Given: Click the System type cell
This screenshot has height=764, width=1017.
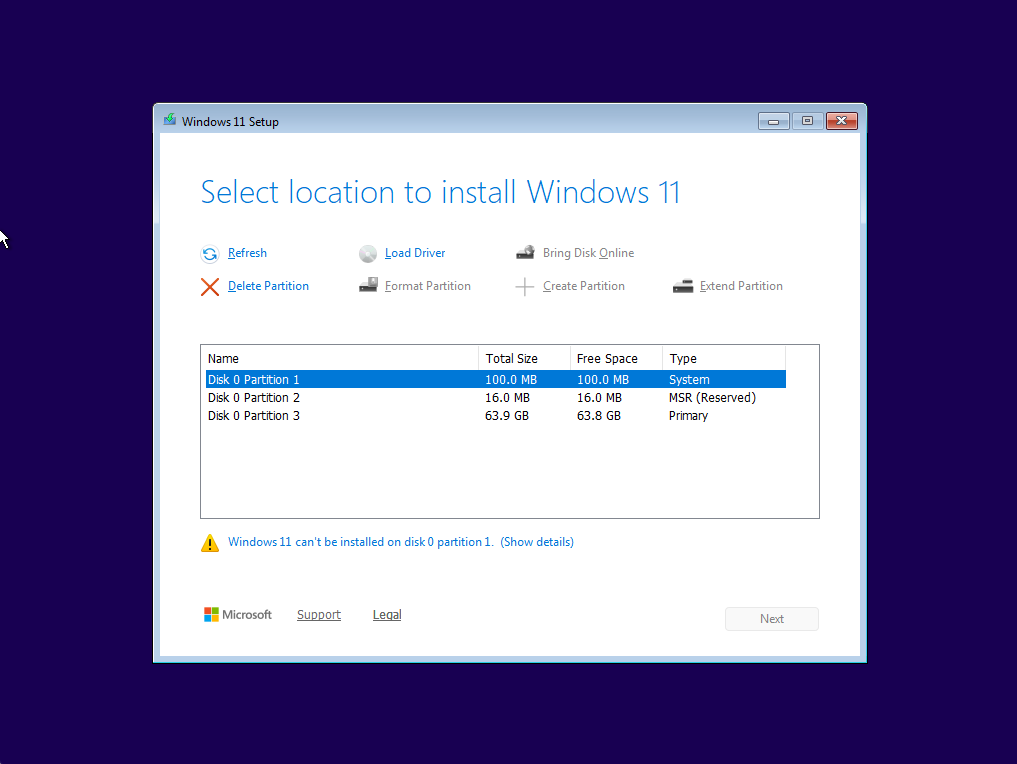Looking at the screenshot, I should (x=689, y=379).
